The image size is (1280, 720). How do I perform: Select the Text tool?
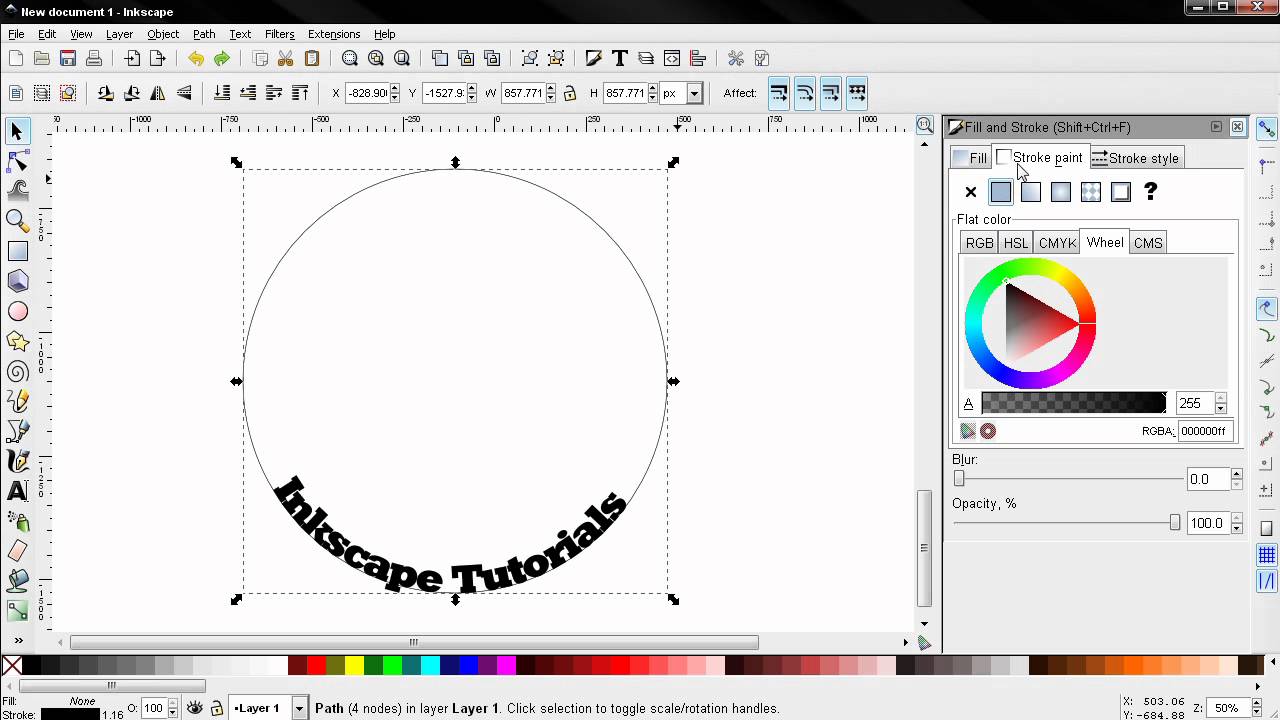17,491
